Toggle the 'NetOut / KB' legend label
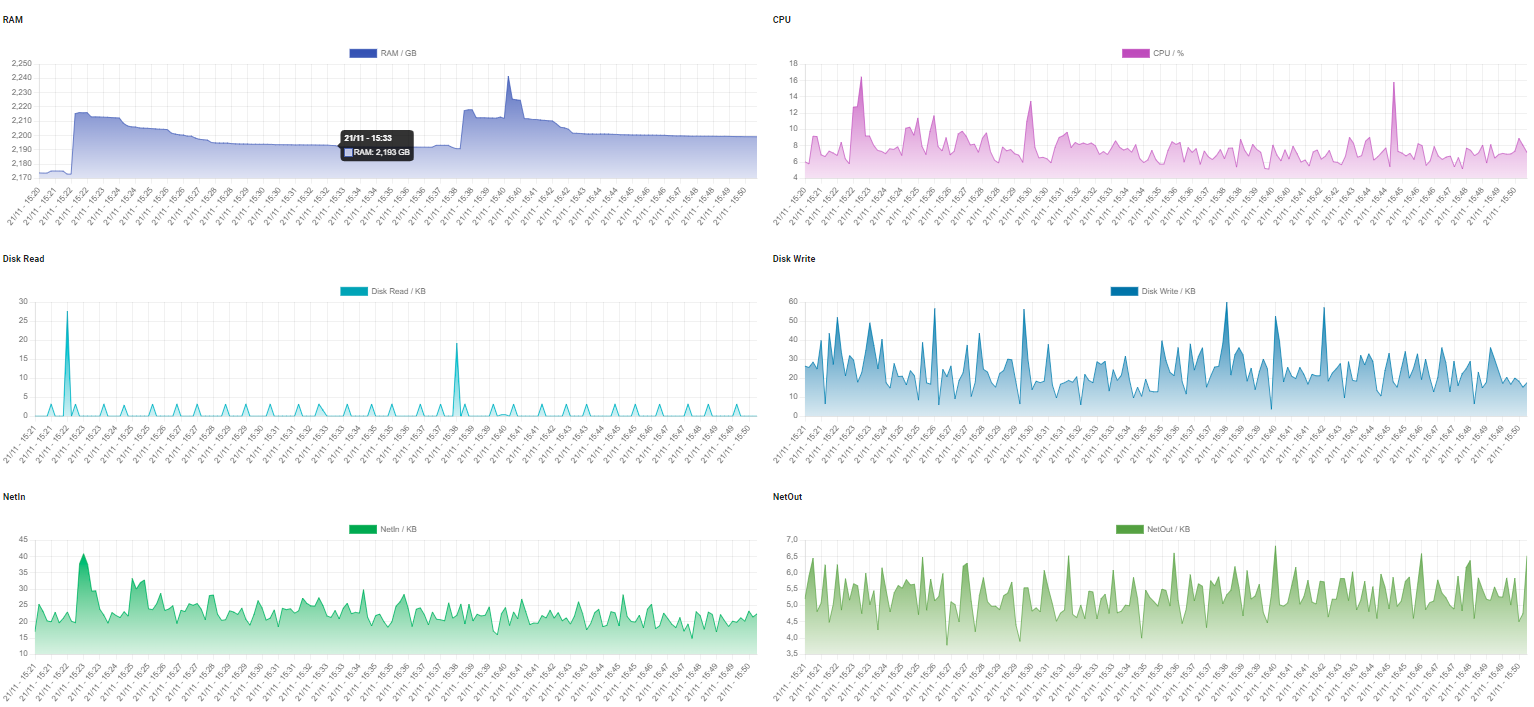Screen dimensions: 1534x707 tap(1168, 529)
